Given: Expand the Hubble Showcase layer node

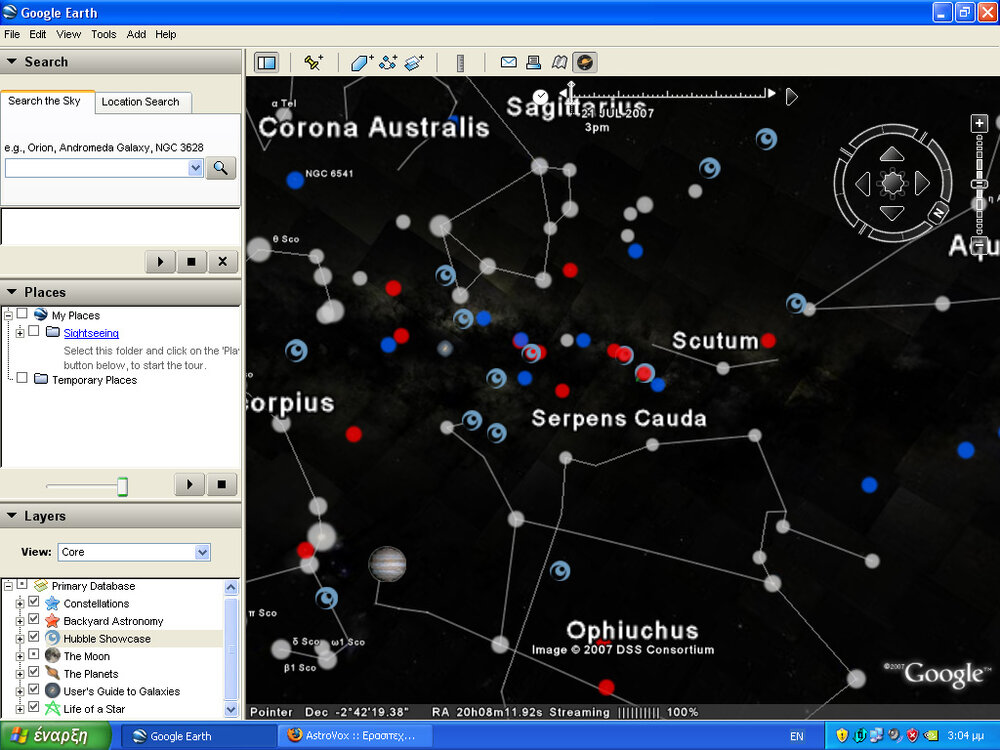Looking at the screenshot, I should (20, 638).
